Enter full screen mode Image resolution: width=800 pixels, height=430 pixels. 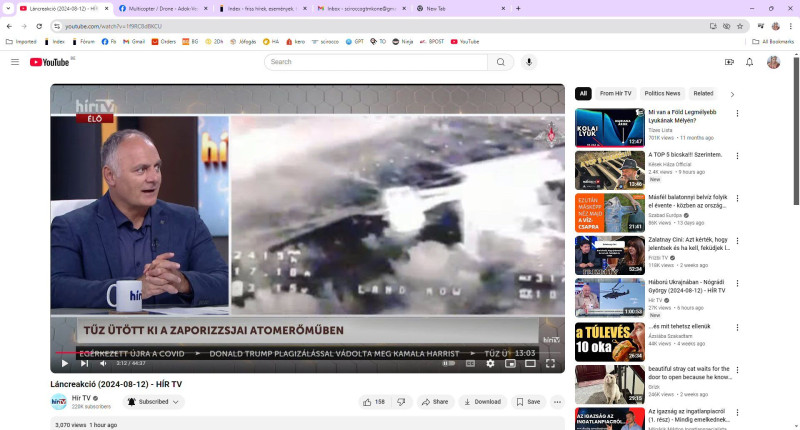point(550,363)
